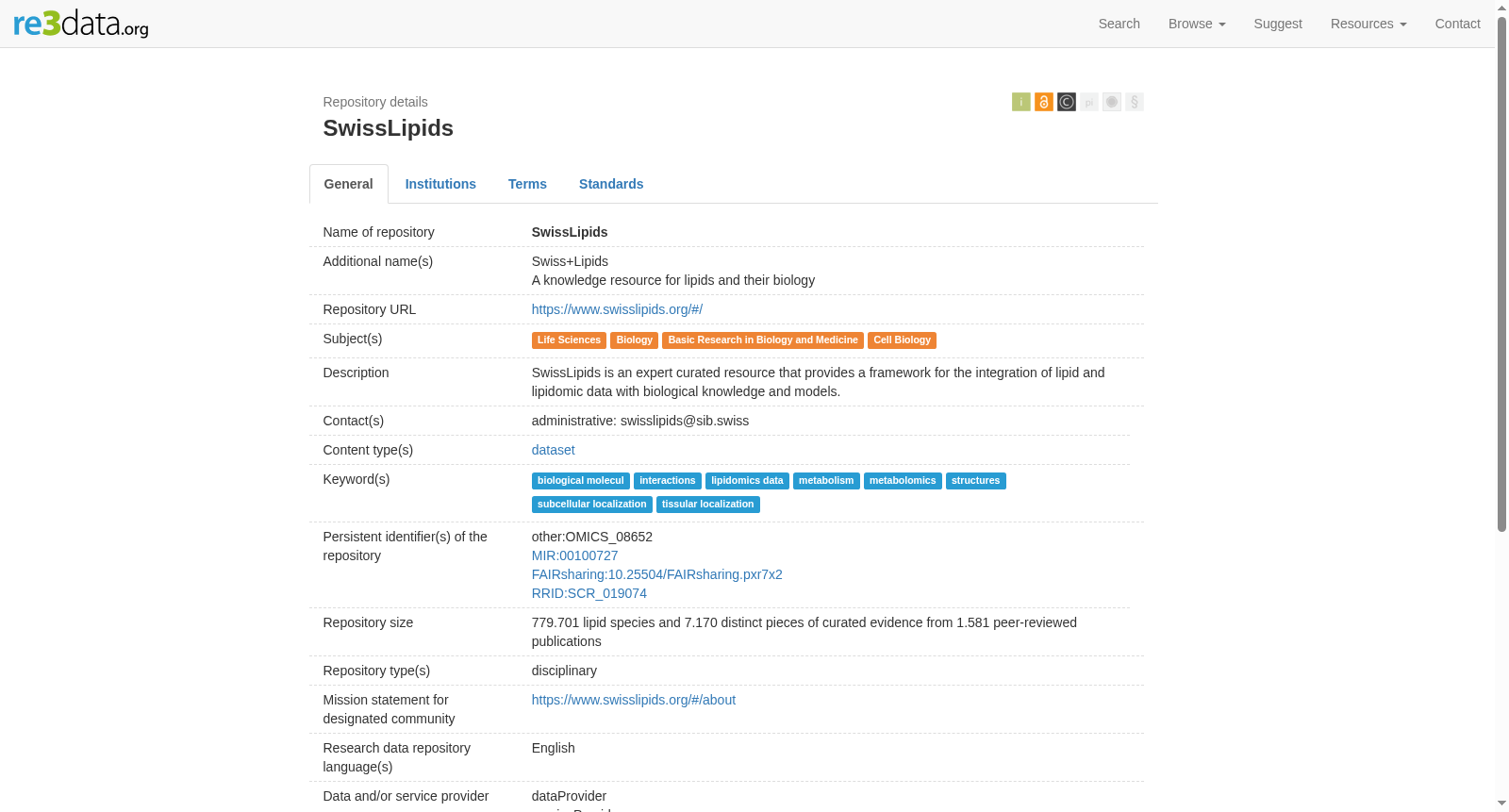Viewport: 1509px width, 812px height.
Task: Click the vertical page scrollbar thumb
Action: pyautogui.click(x=1501, y=273)
